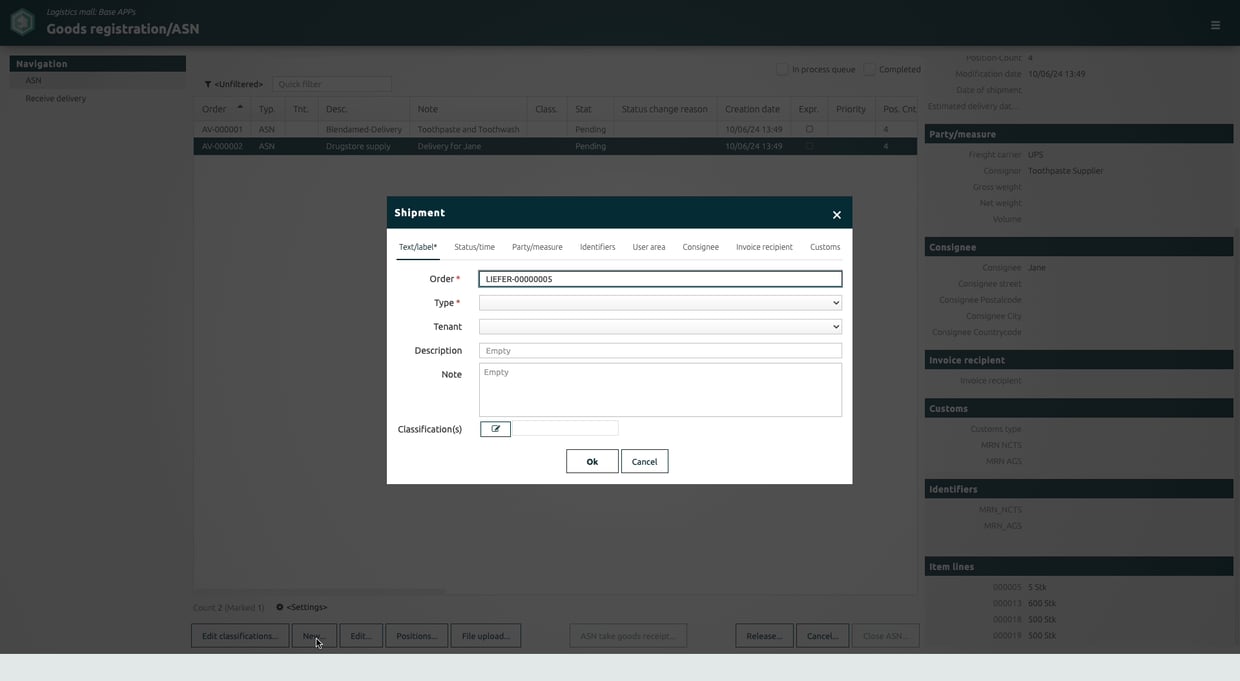Image resolution: width=1240 pixels, height=681 pixels.
Task: Click into the Note text area
Action: [x=660, y=390]
